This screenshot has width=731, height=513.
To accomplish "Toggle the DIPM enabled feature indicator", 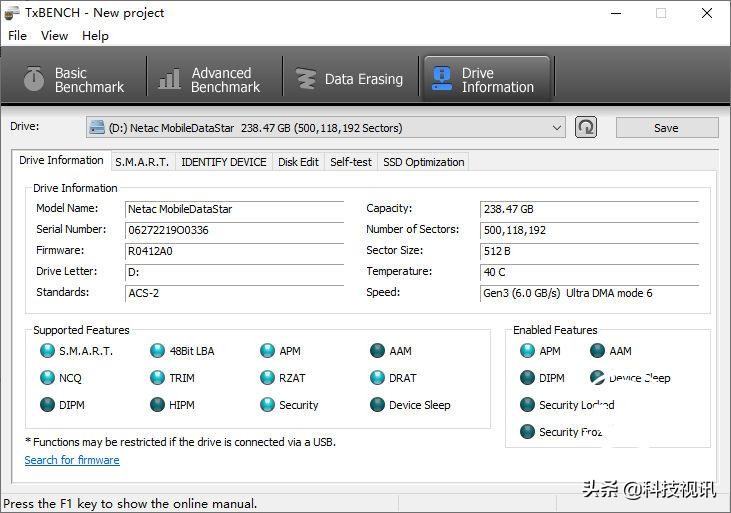I will (527, 378).
